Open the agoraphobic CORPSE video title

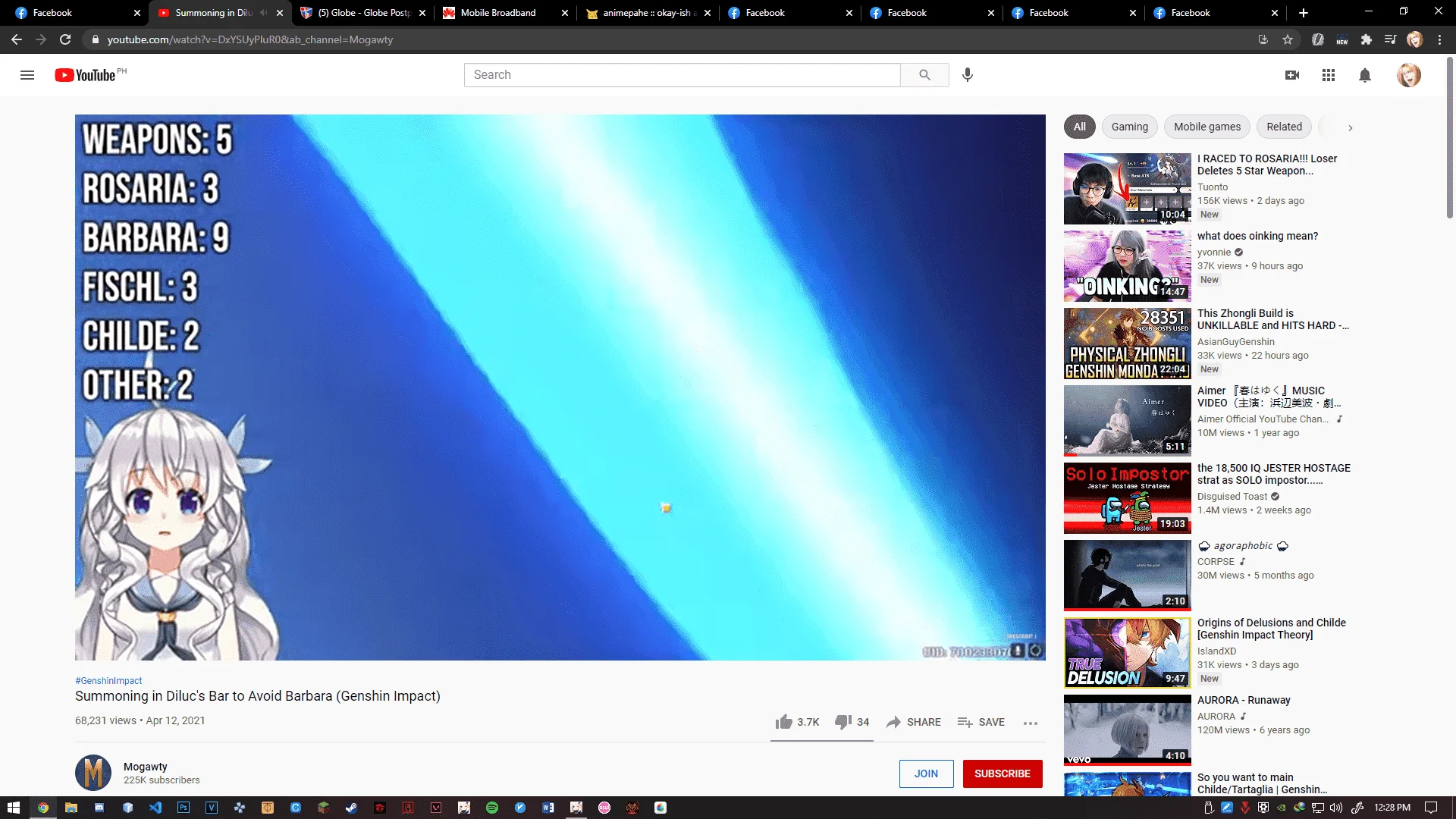pos(1243,545)
